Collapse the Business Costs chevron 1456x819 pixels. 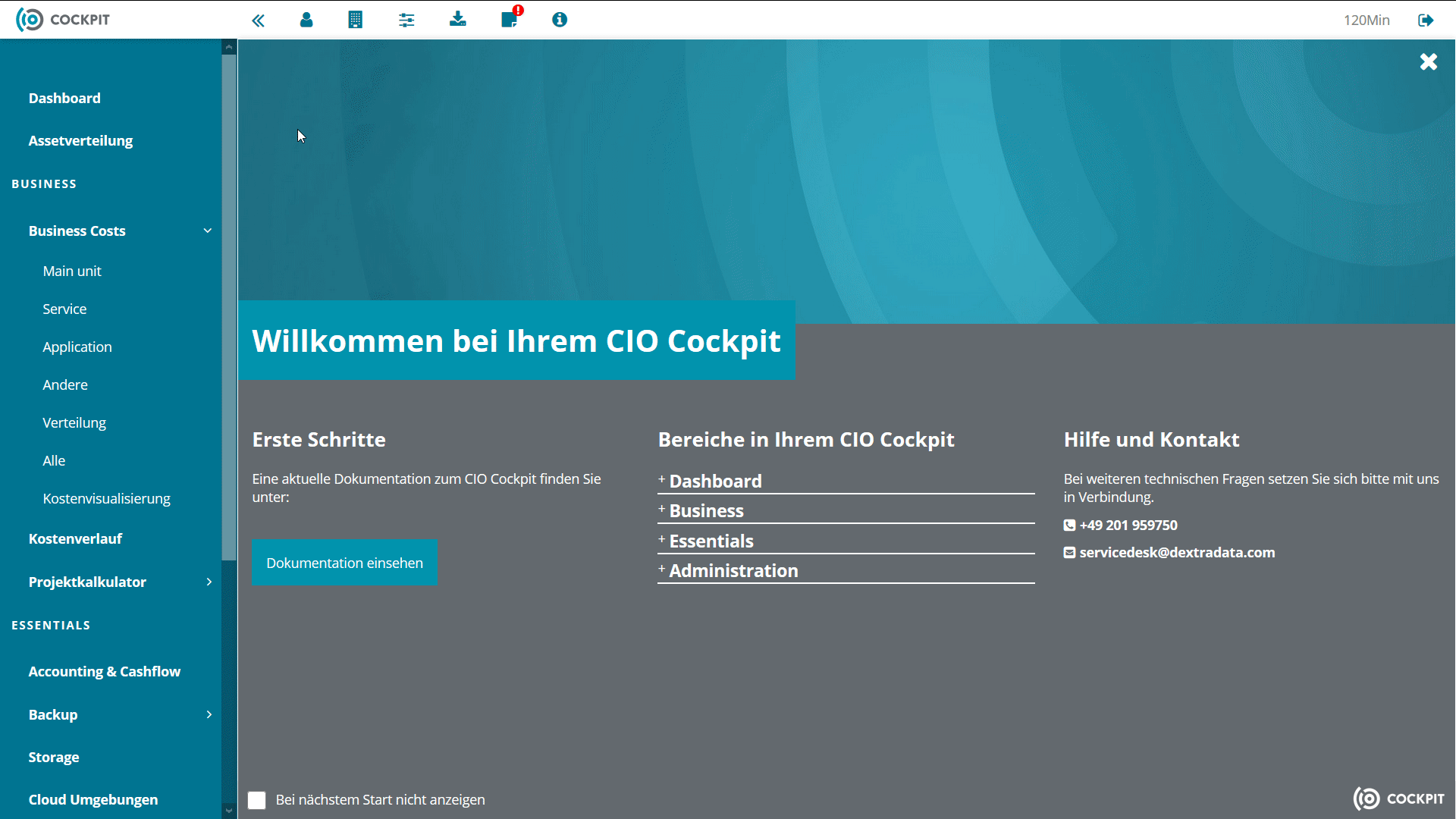point(208,231)
